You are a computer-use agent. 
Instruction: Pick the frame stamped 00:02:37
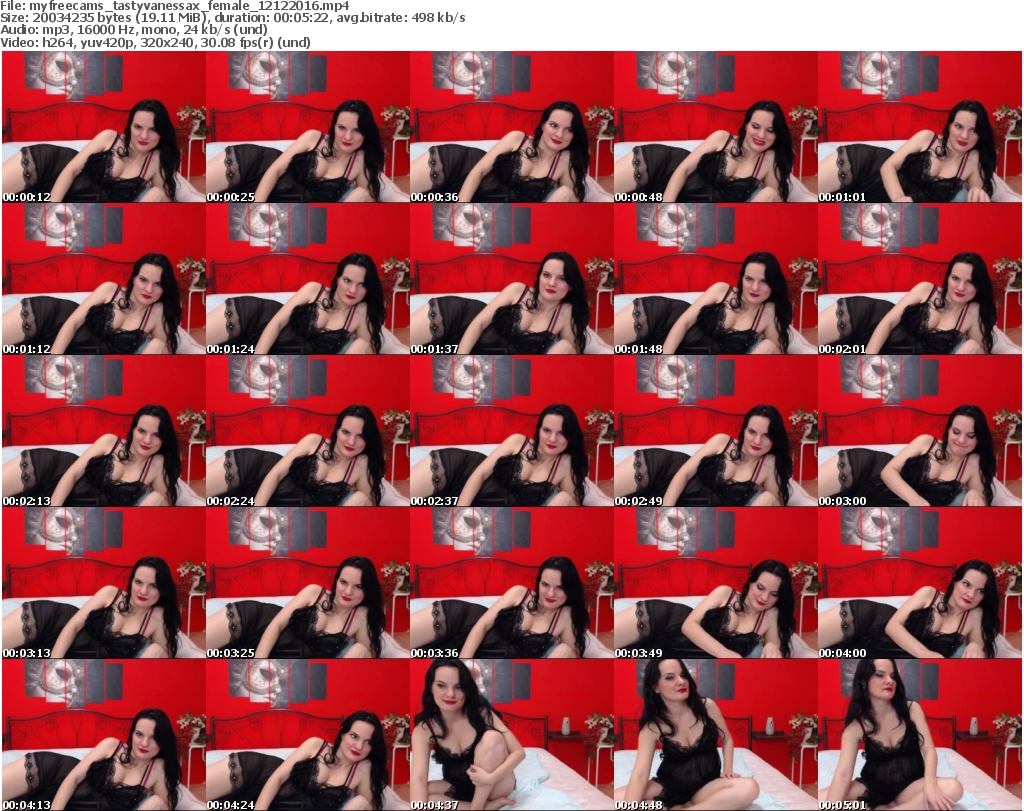pyautogui.click(x=511, y=431)
